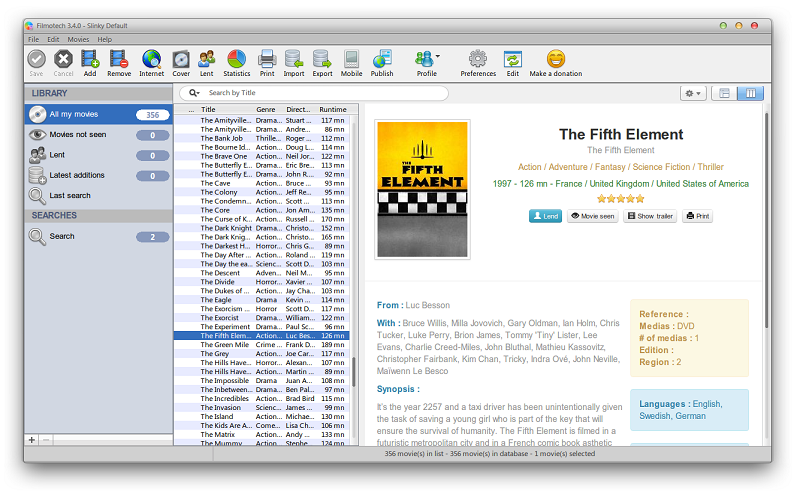The height and width of the screenshot is (495, 800).
Task: Select Movies not seen in library
Action: click(98, 135)
